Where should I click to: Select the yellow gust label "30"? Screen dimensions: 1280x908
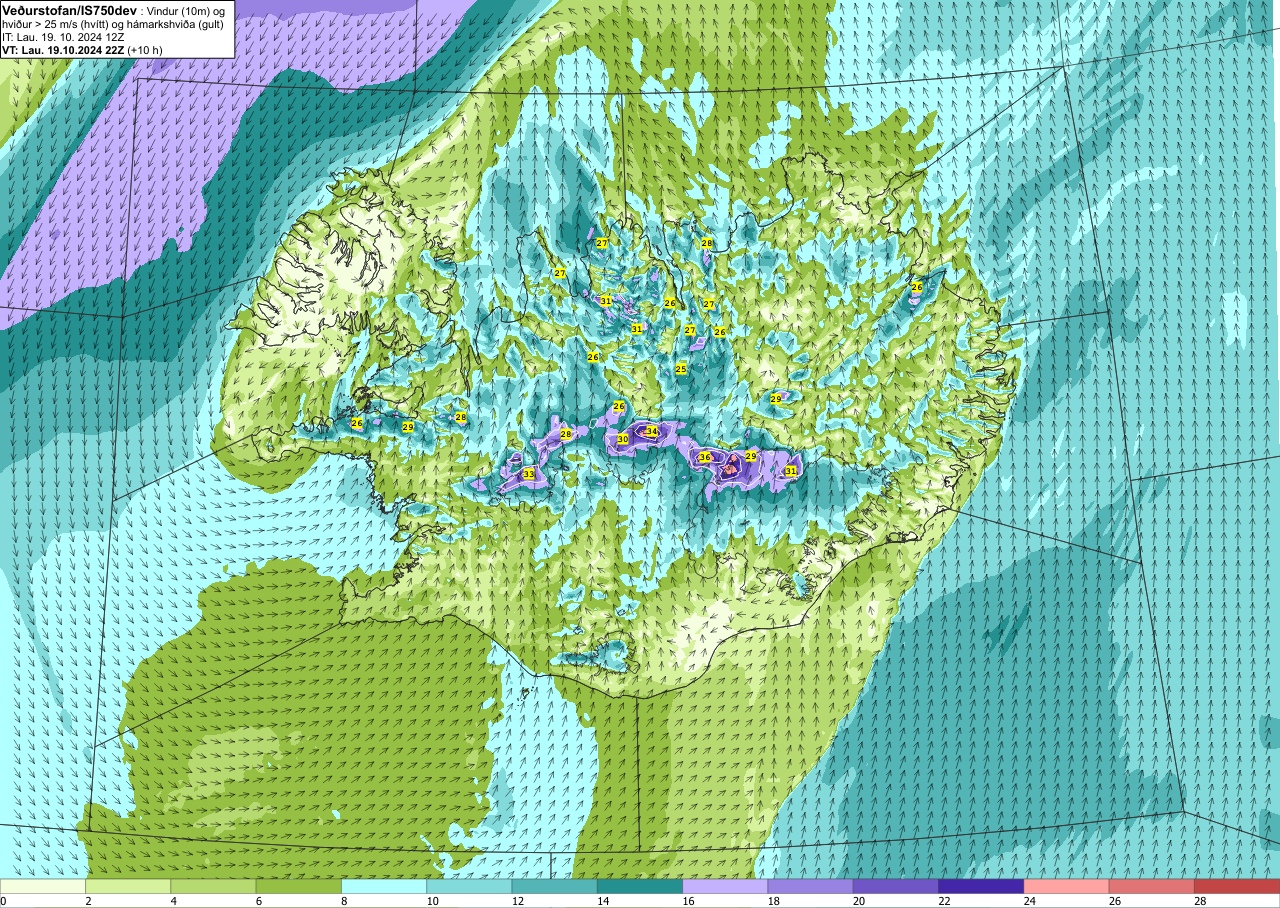[x=622, y=439]
